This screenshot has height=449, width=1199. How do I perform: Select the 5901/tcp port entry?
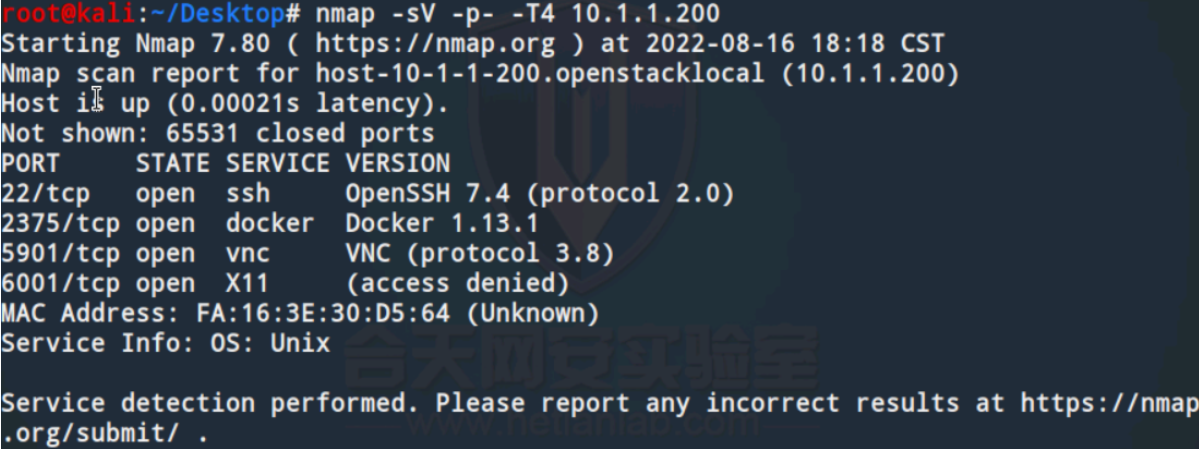(x=60, y=253)
